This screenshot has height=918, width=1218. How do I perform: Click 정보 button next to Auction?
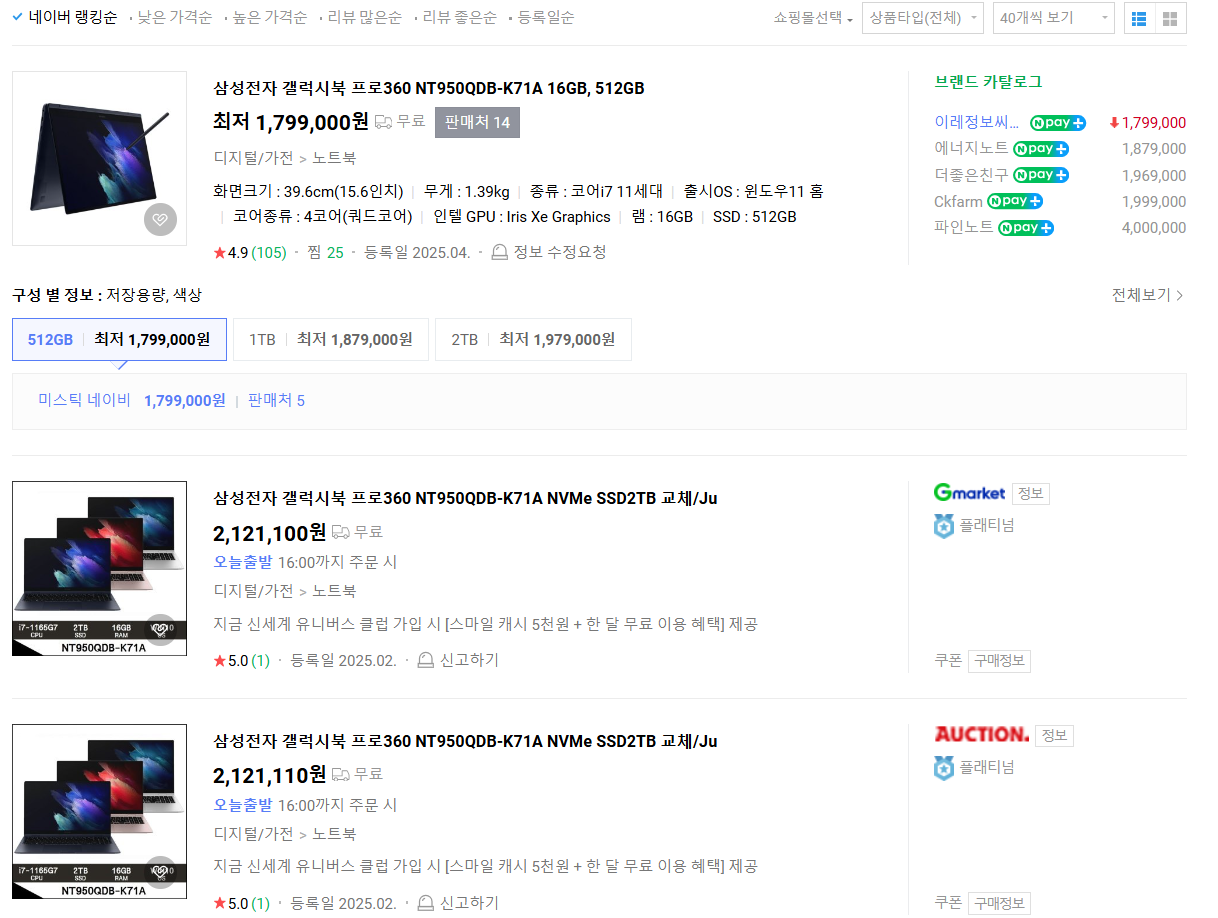1054,736
